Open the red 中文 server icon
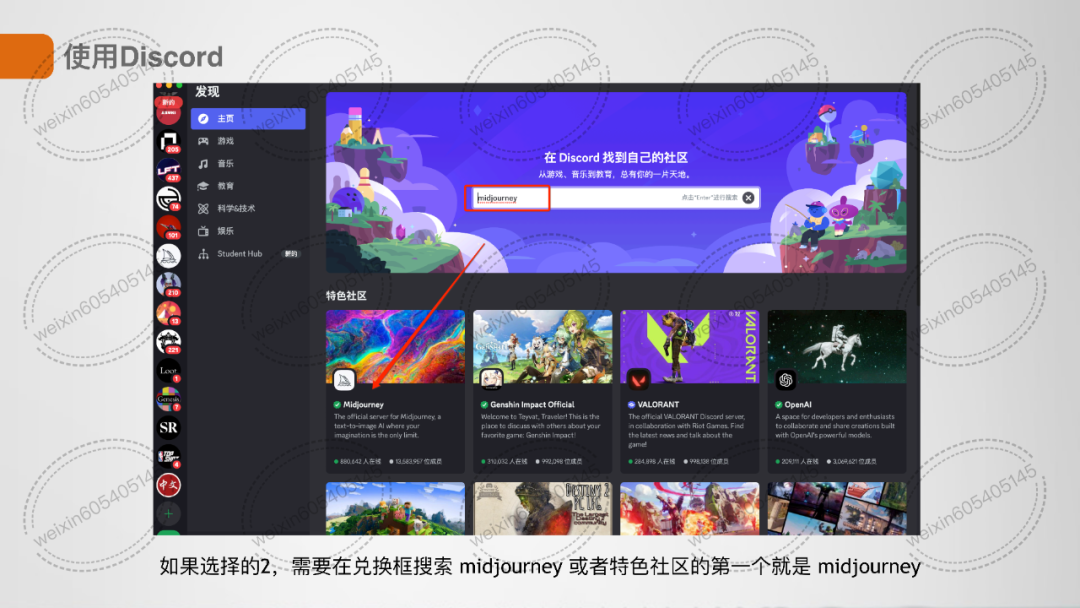 pos(168,485)
